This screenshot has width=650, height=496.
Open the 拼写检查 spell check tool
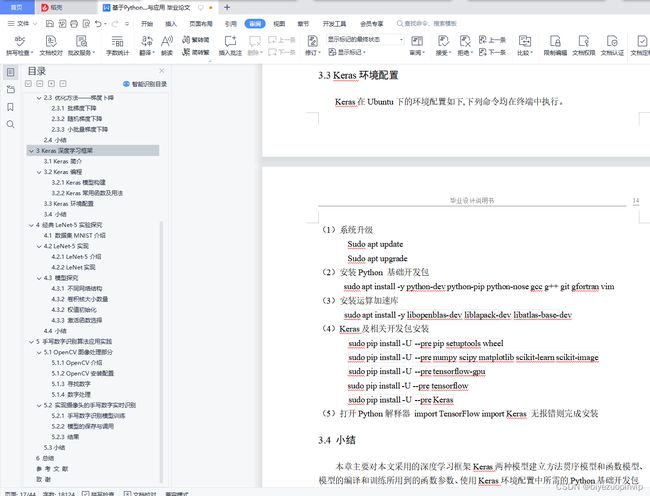19,45
